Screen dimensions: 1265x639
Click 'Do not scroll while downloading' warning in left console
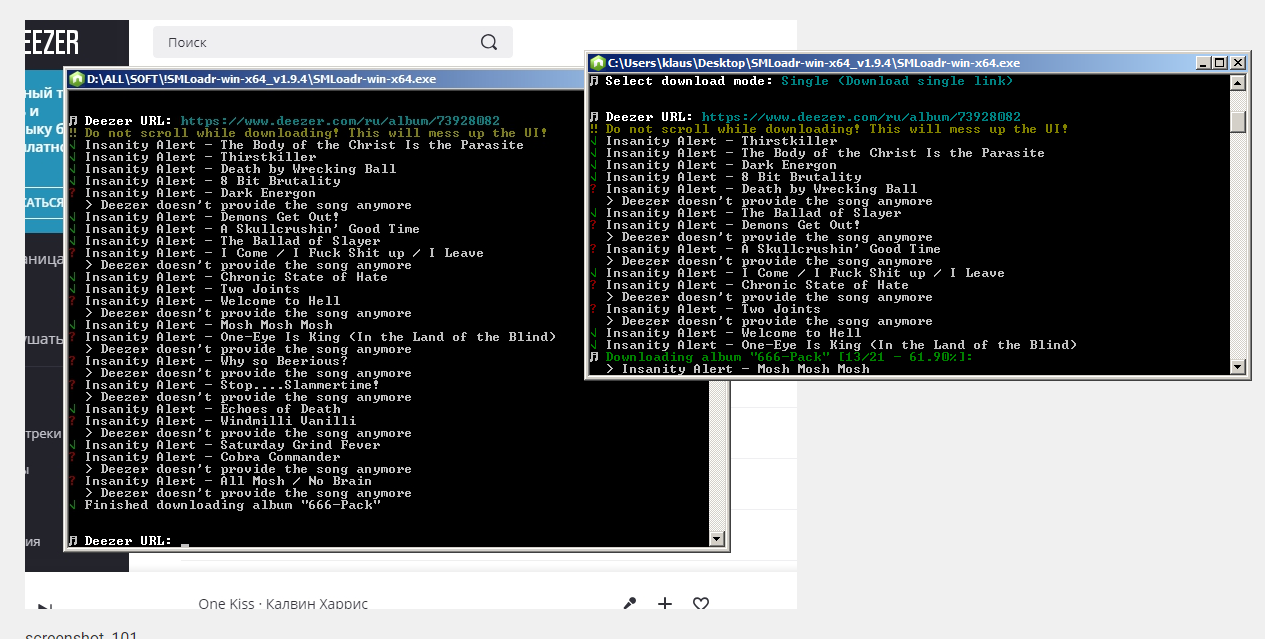(316, 133)
